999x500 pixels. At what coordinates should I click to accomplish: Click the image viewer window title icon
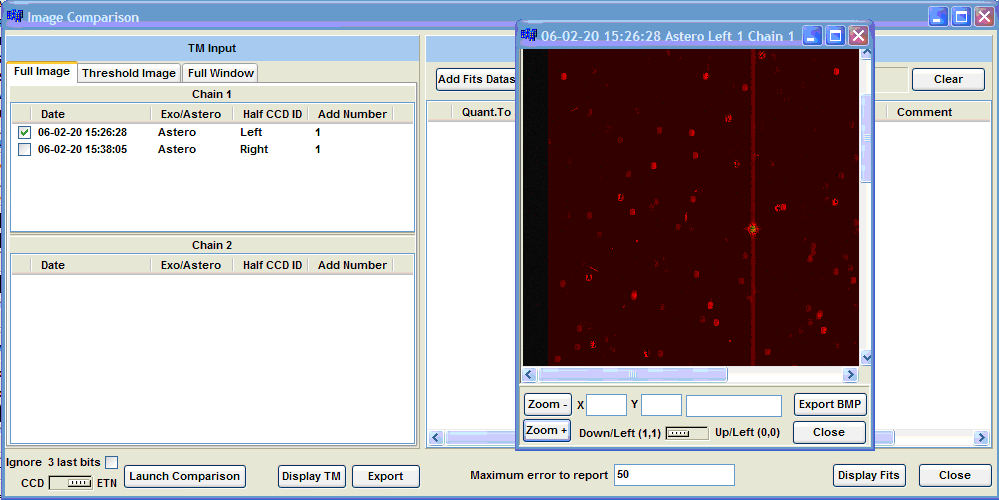pyautogui.click(x=530, y=36)
